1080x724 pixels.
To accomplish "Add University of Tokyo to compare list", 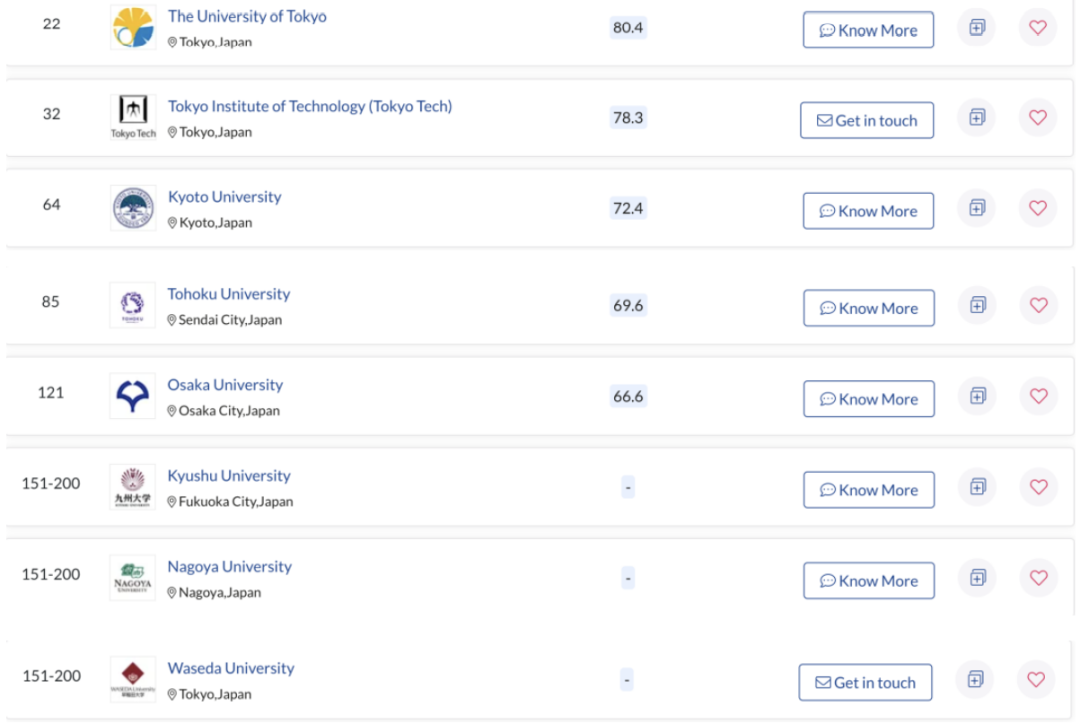I will click(x=977, y=28).
